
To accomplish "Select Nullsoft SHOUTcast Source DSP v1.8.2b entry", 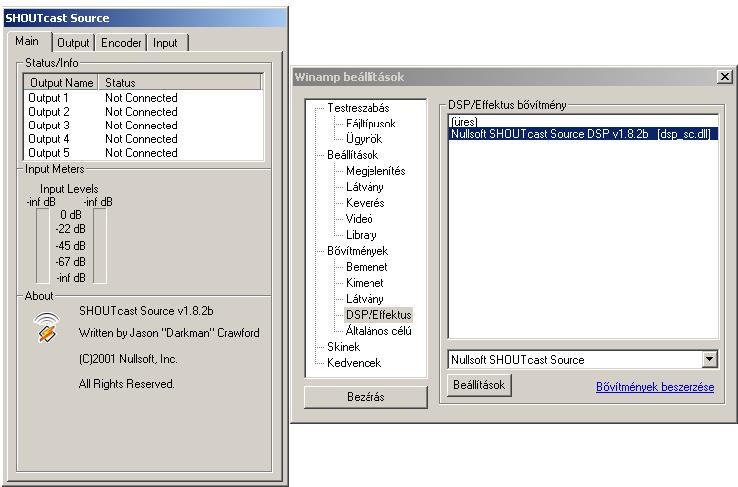I will tap(583, 134).
